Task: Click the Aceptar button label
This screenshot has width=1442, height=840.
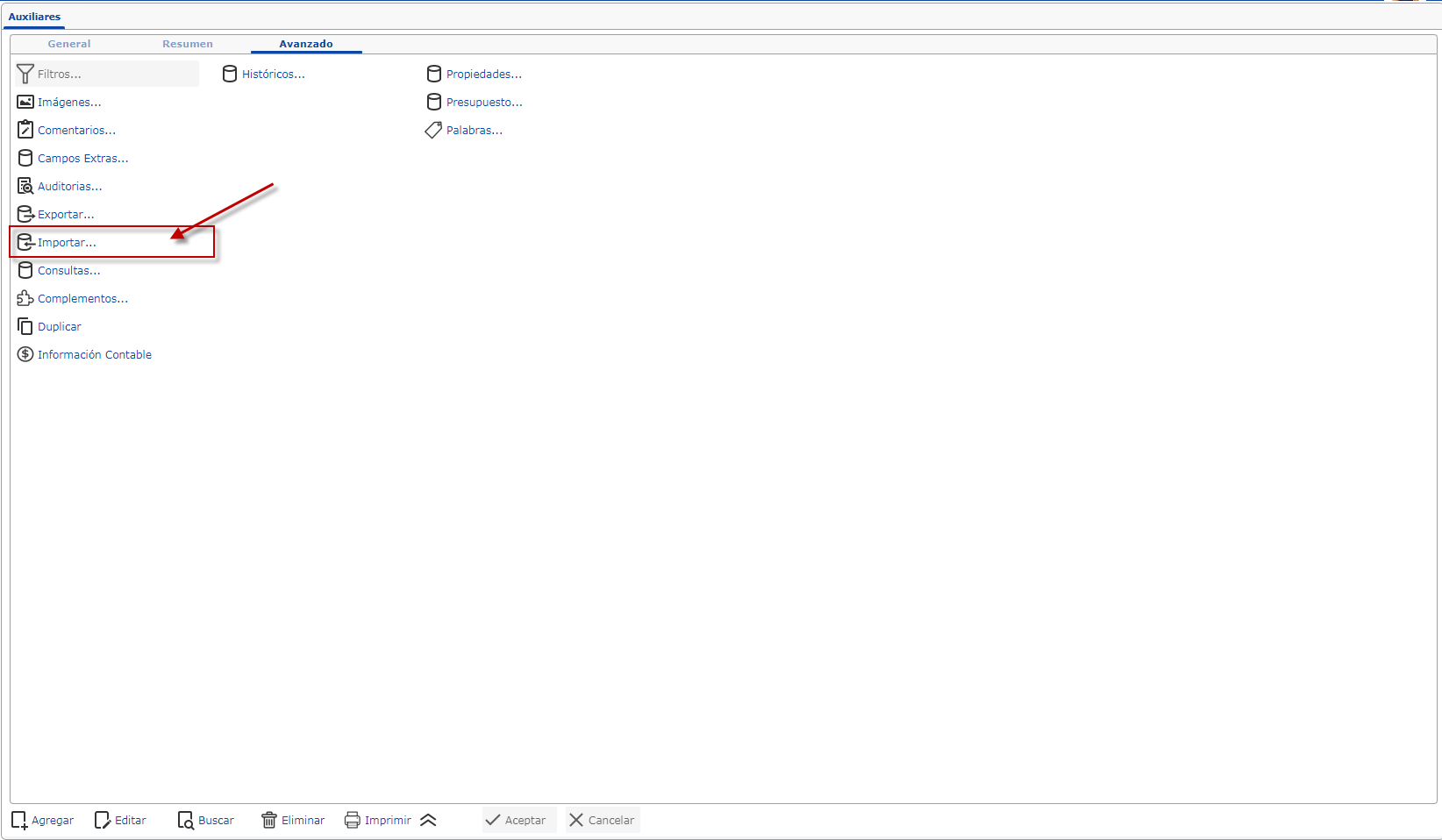Action: (525, 821)
